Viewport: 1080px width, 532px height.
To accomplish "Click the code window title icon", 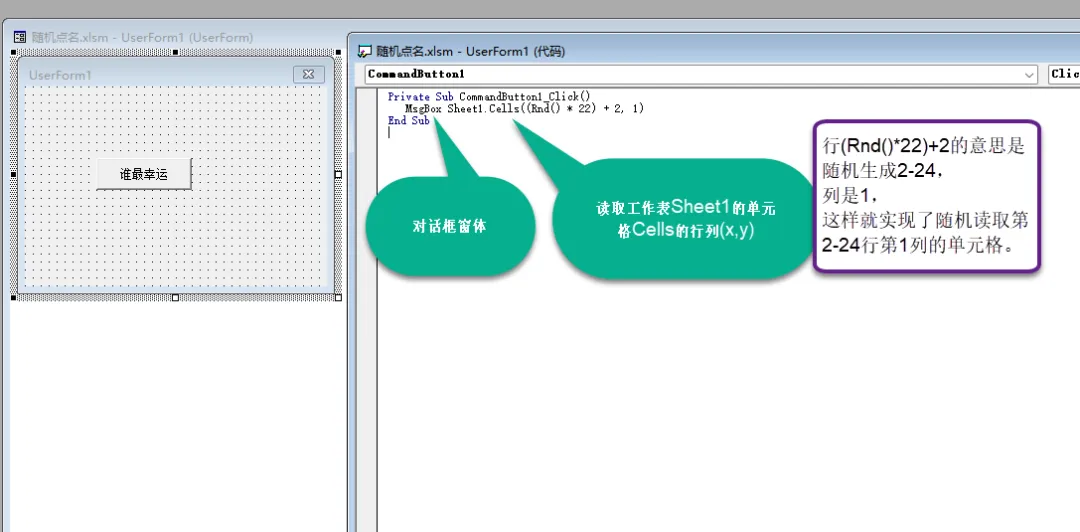I will [365, 51].
